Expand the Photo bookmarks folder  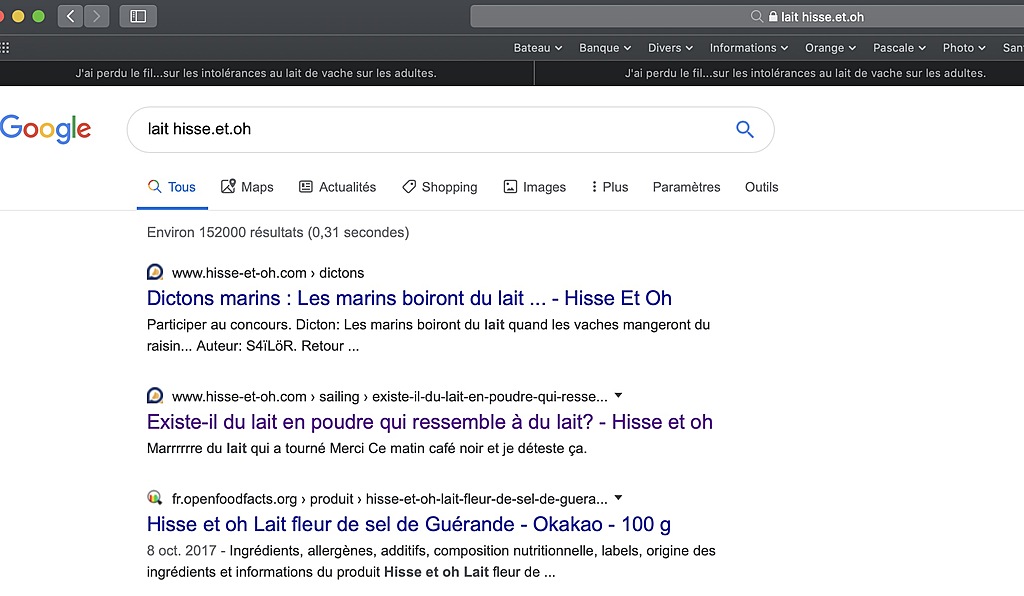click(964, 48)
